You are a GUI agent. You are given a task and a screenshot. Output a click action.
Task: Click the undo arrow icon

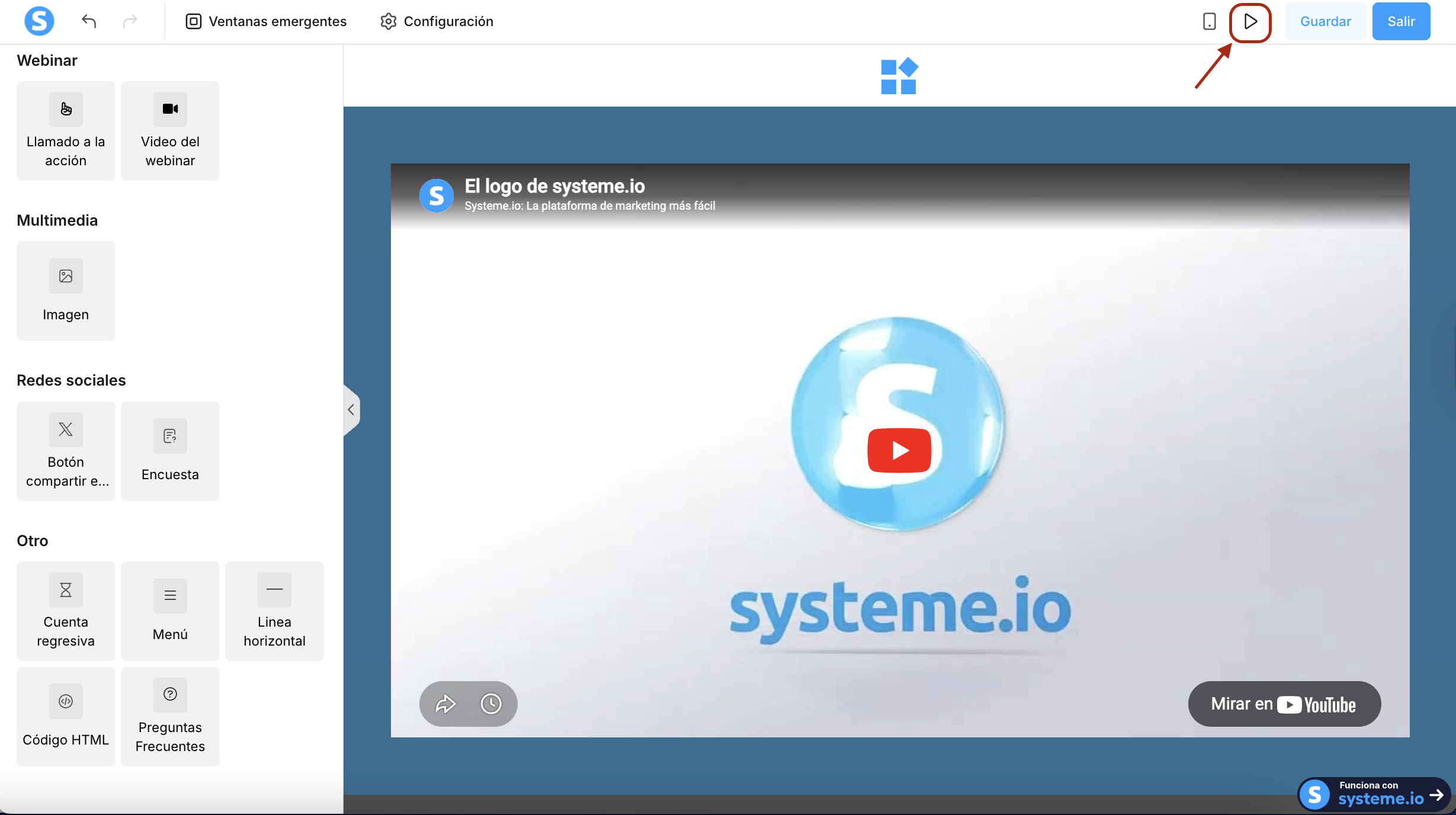[x=89, y=21]
